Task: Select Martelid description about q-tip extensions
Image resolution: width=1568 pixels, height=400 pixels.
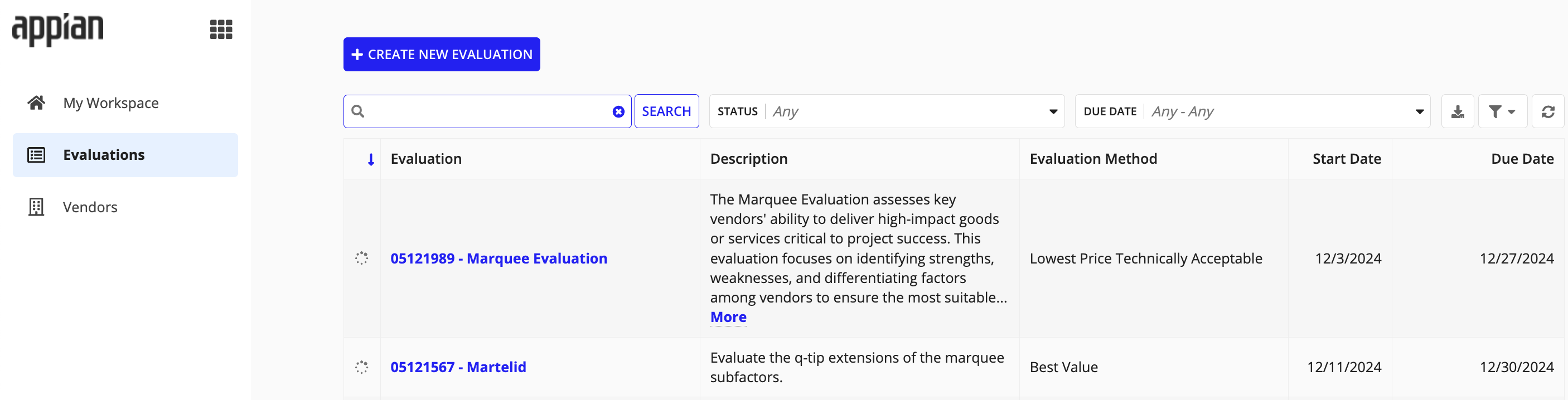Action: click(856, 367)
